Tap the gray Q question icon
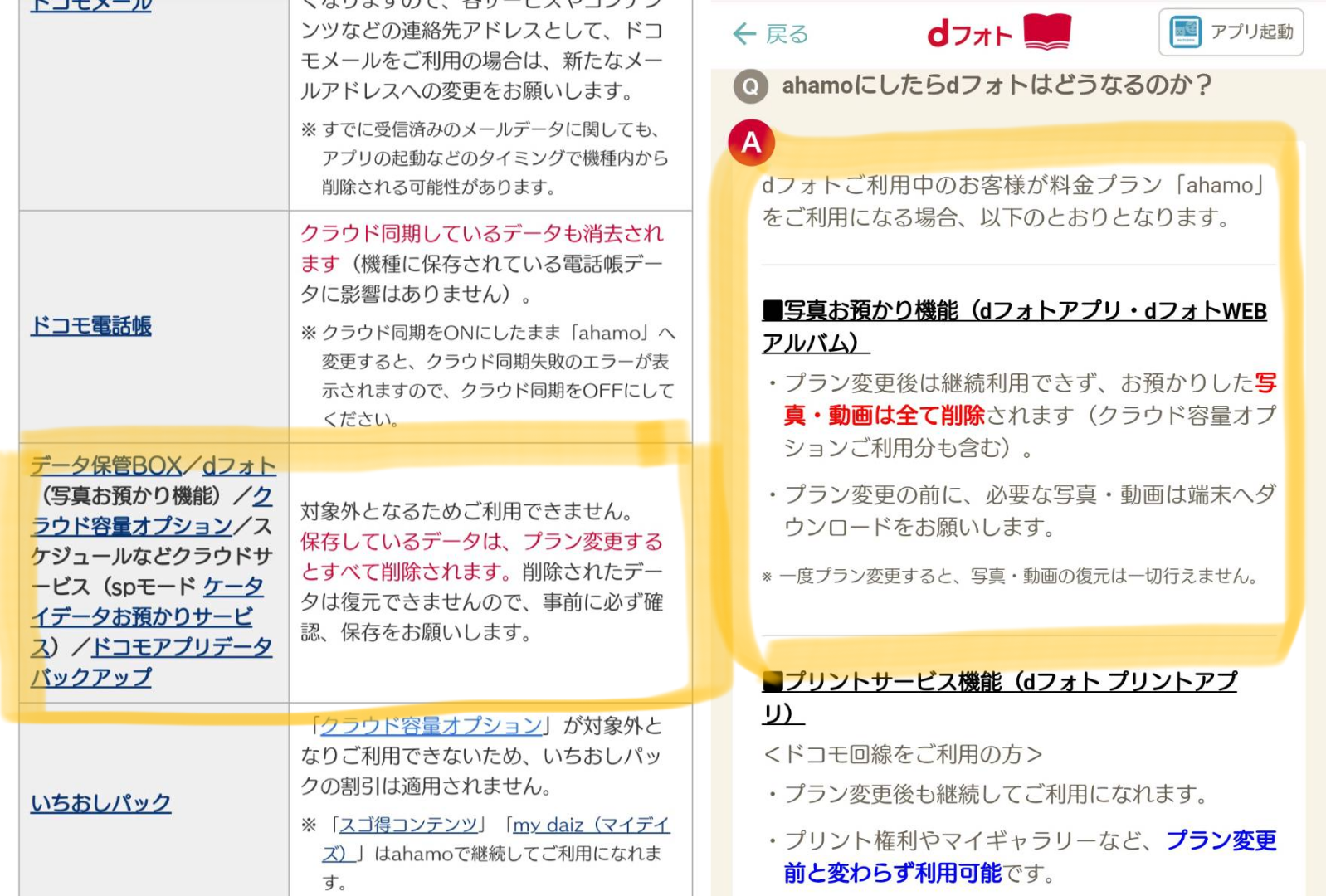The image size is (1326, 896). tap(751, 86)
